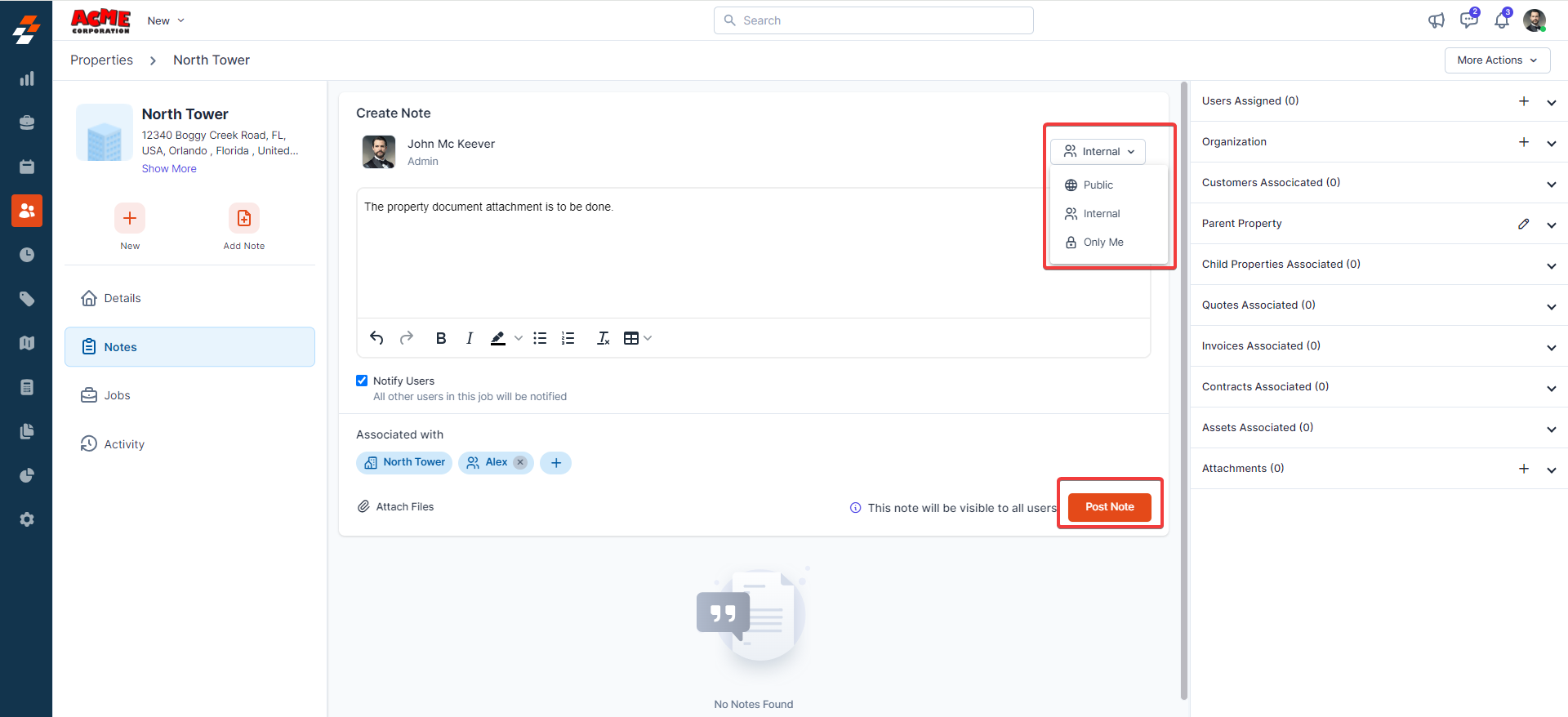1568x717 pixels.
Task: Click the plus icon for Organization
Action: click(x=1524, y=142)
